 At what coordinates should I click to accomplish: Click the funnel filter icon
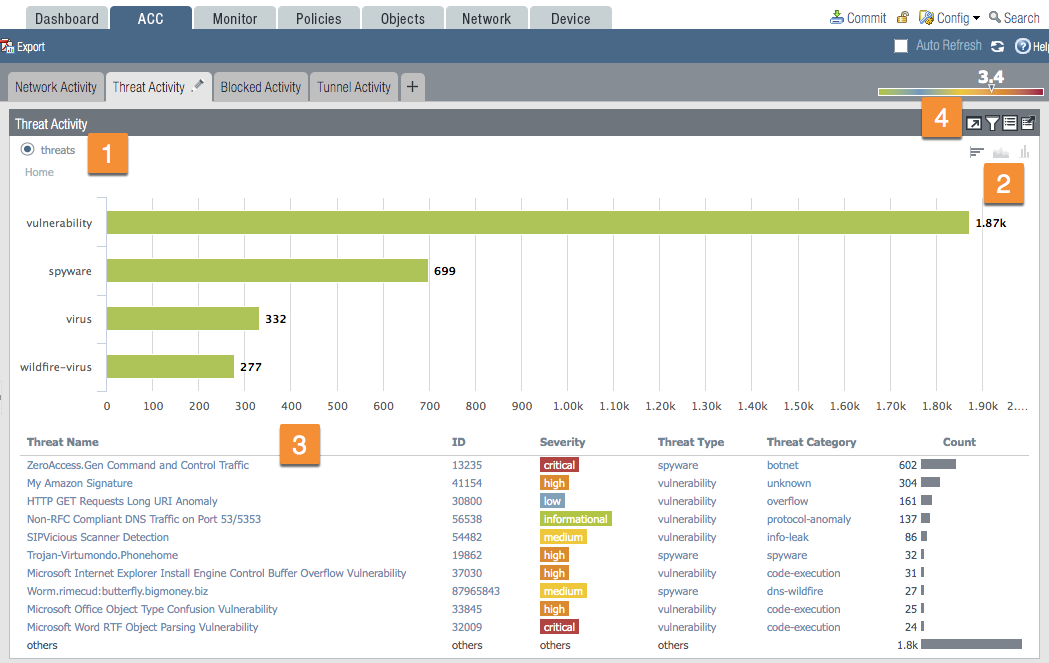coord(992,124)
